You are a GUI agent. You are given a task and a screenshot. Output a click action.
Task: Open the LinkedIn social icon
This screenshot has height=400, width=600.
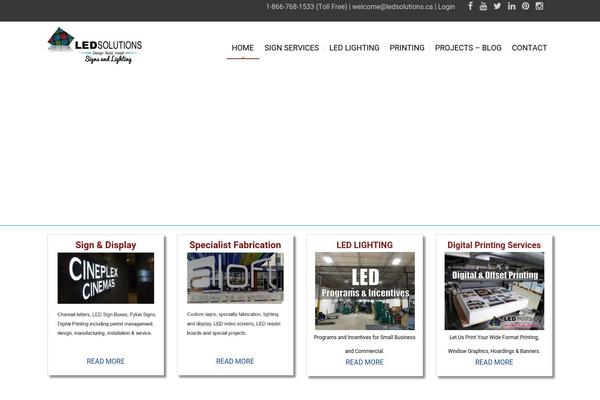[x=512, y=6]
